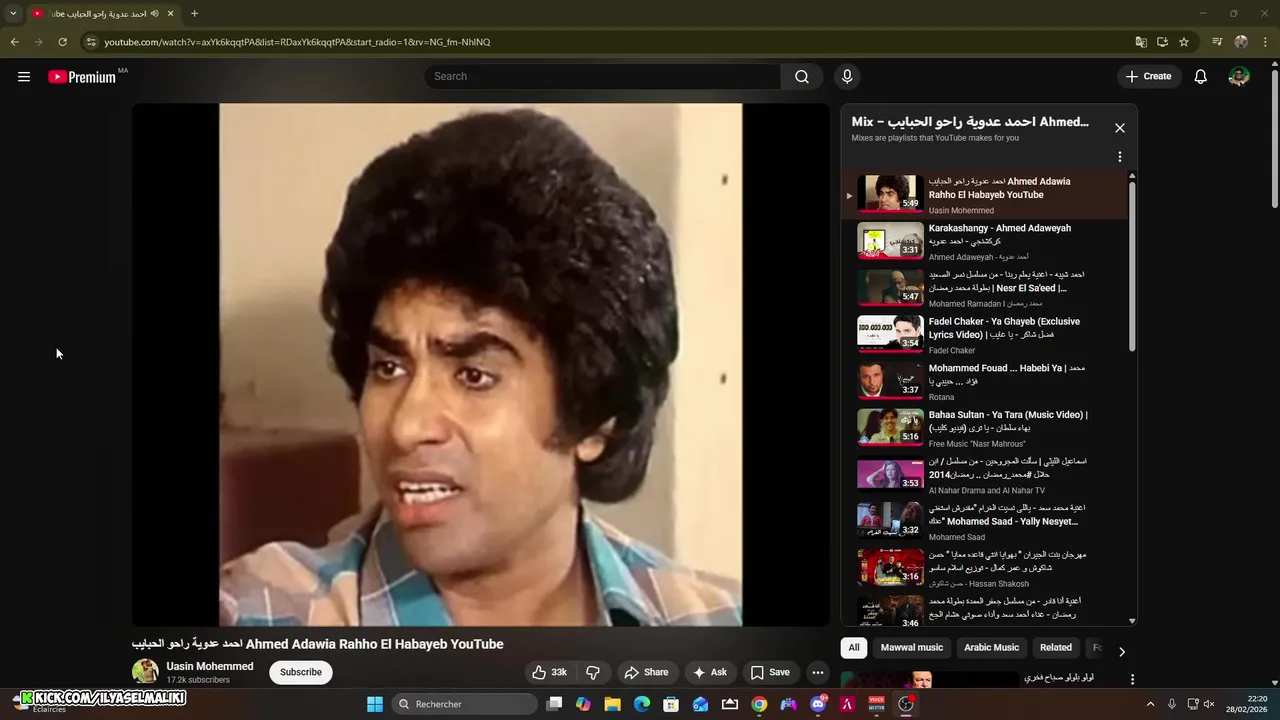1280x720 pixels.
Task: Reload the page in Chrome
Action: coord(62,42)
